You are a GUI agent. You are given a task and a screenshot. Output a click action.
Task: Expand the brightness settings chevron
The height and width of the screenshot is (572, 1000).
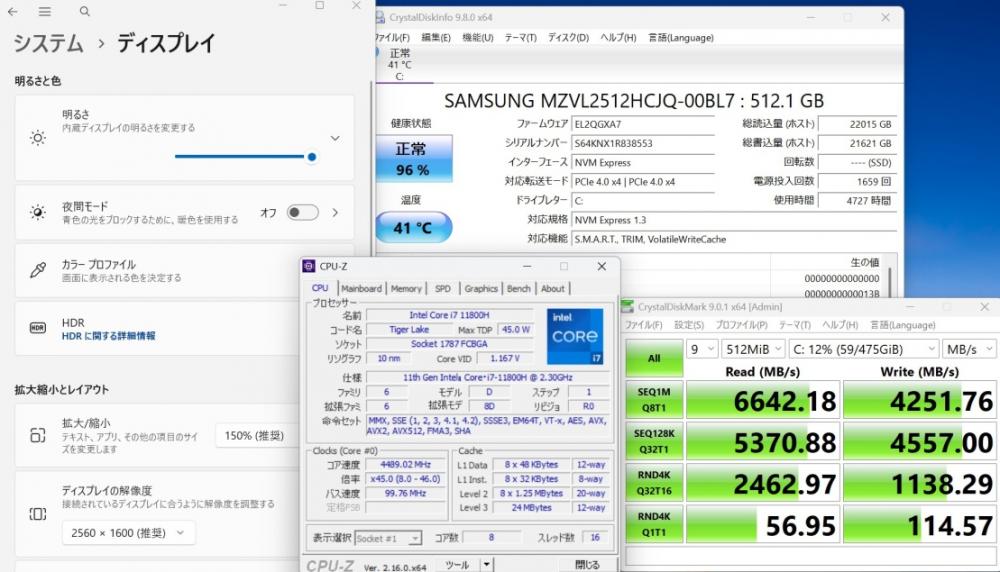pyautogui.click(x=335, y=138)
